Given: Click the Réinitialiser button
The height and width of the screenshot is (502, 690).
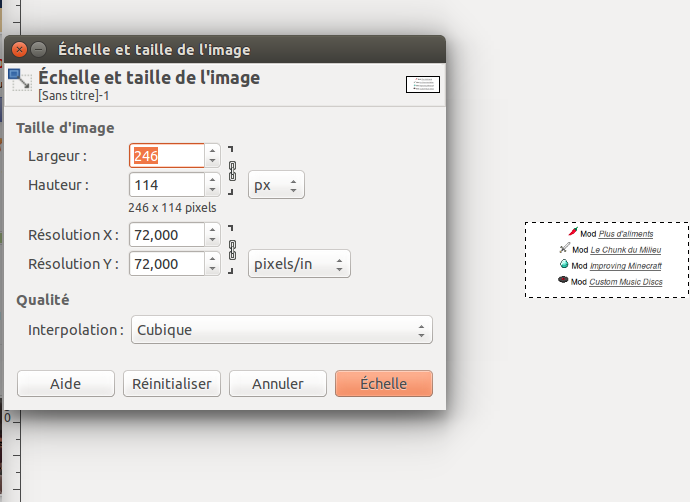Looking at the screenshot, I should coord(172,383).
